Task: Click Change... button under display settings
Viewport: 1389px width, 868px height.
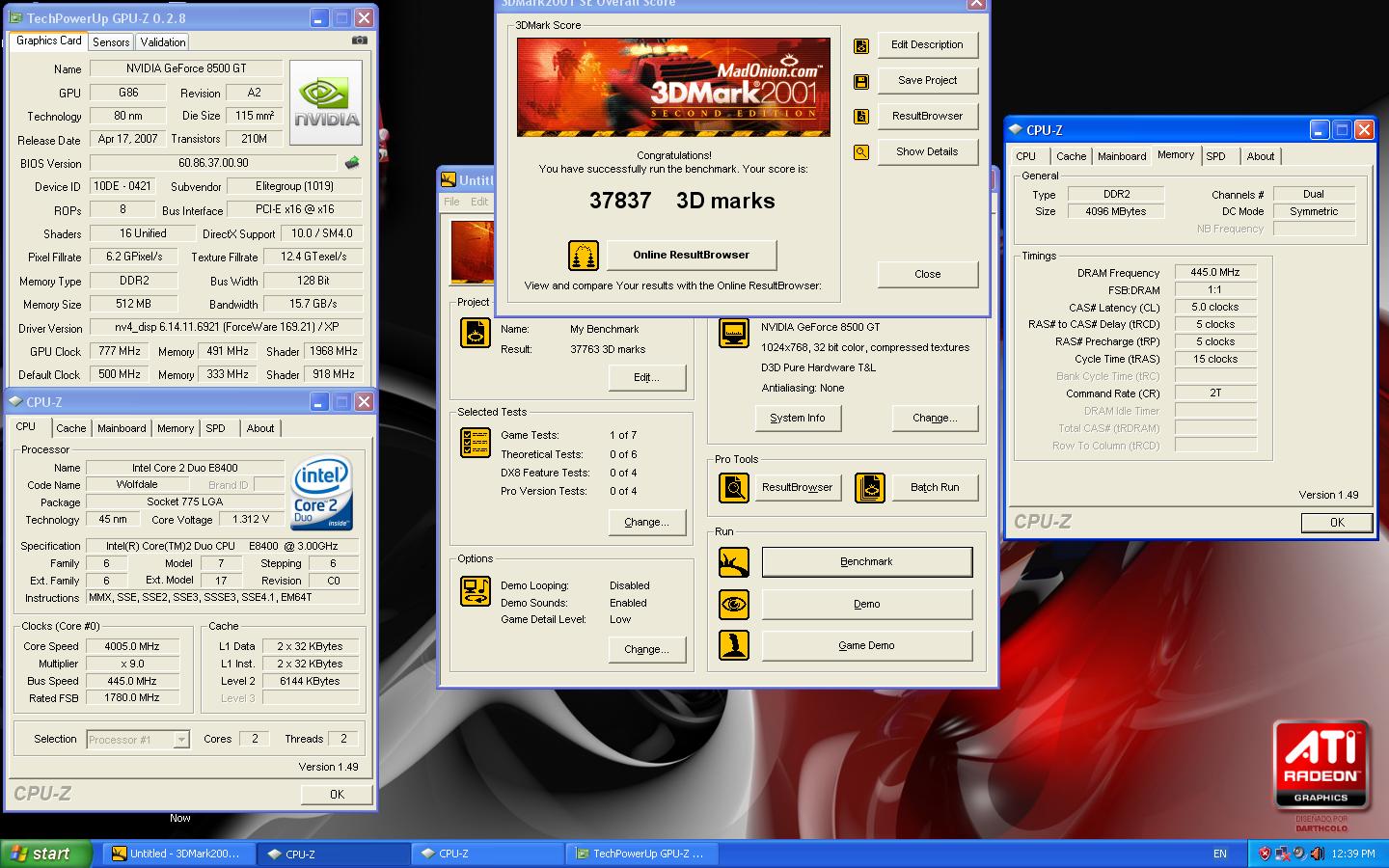Action: tap(935, 418)
